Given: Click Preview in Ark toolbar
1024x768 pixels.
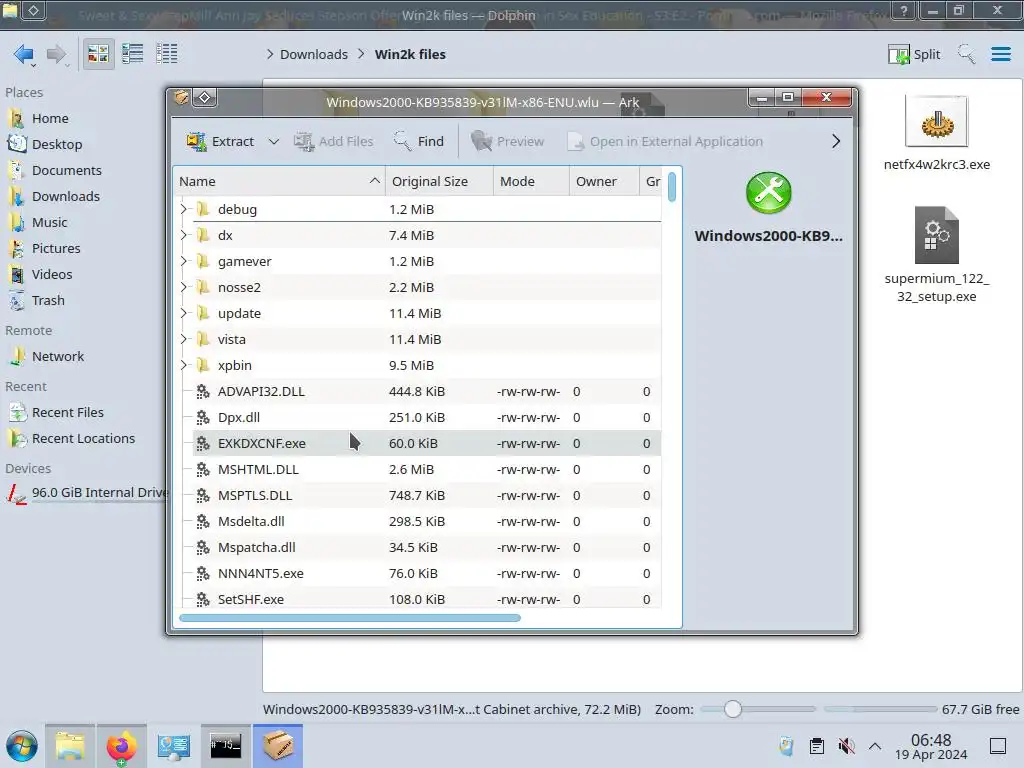Looking at the screenshot, I should tap(507, 141).
